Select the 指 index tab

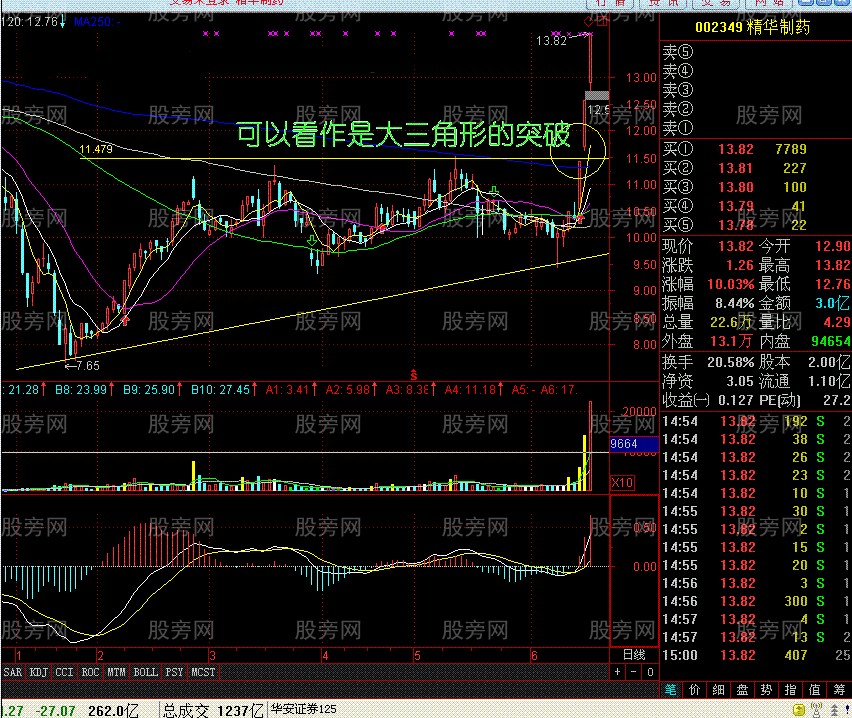click(790, 690)
